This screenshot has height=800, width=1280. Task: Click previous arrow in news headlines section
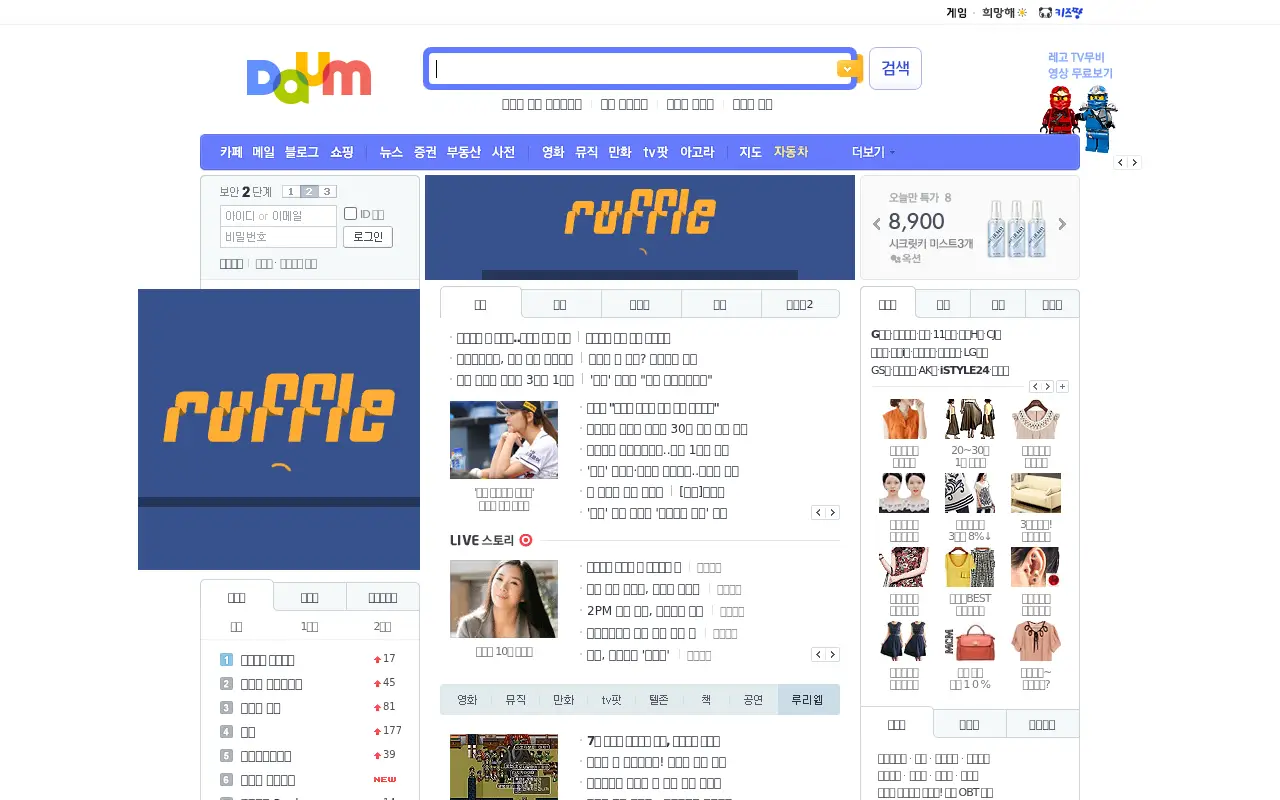click(818, 513)
